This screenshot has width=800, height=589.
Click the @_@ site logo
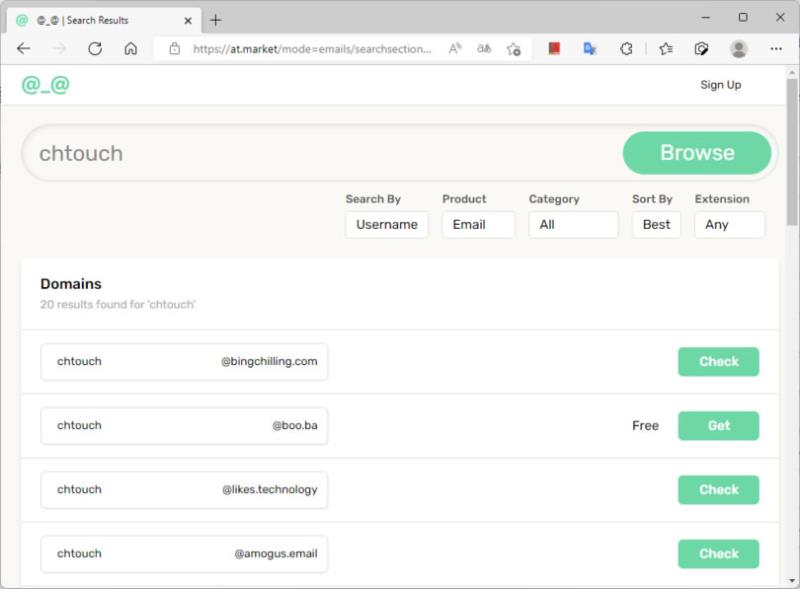tap(45, 85)
